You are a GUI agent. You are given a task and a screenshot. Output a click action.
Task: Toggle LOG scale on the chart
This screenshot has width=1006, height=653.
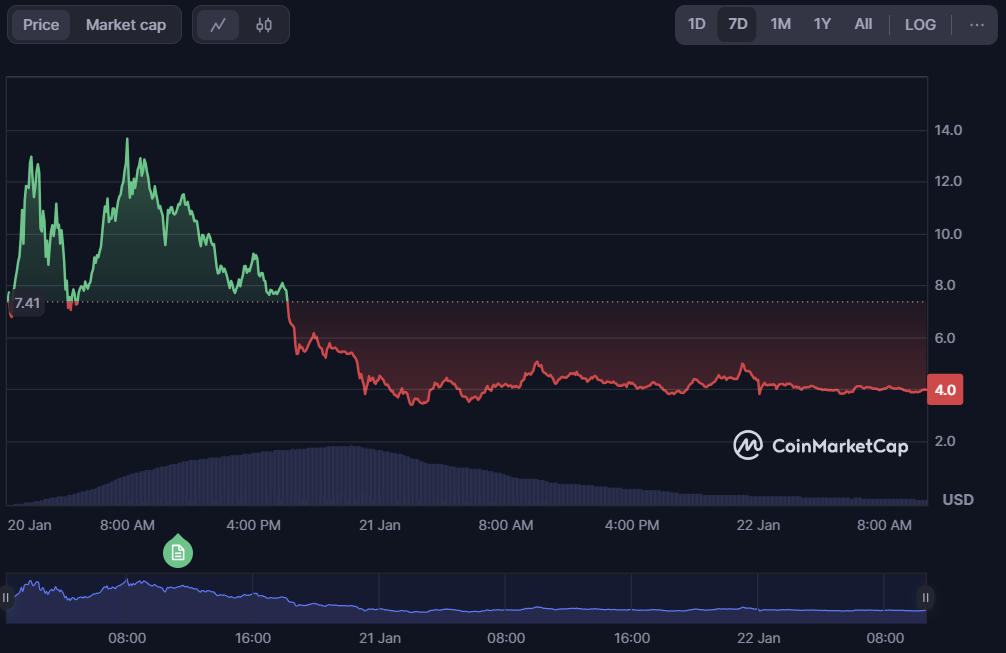(920, 25)
